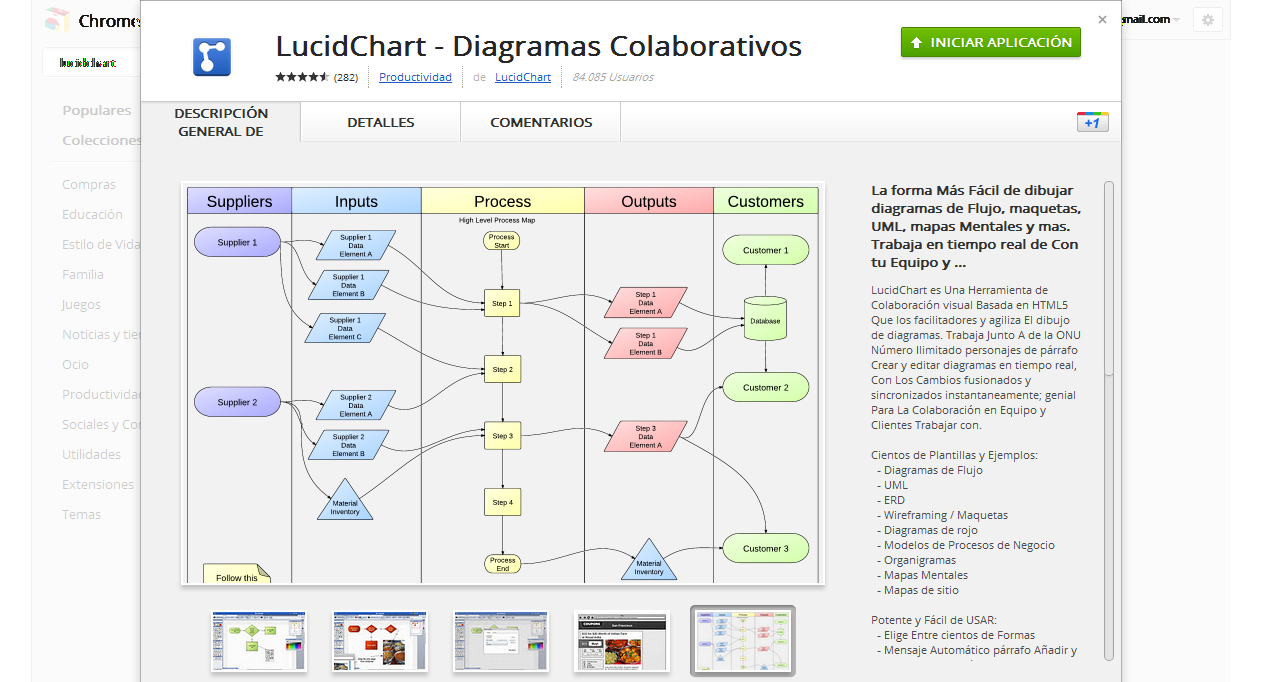Click the star rating next to (282)
This screenshot has height=682, width=1263.
point(300,75)
